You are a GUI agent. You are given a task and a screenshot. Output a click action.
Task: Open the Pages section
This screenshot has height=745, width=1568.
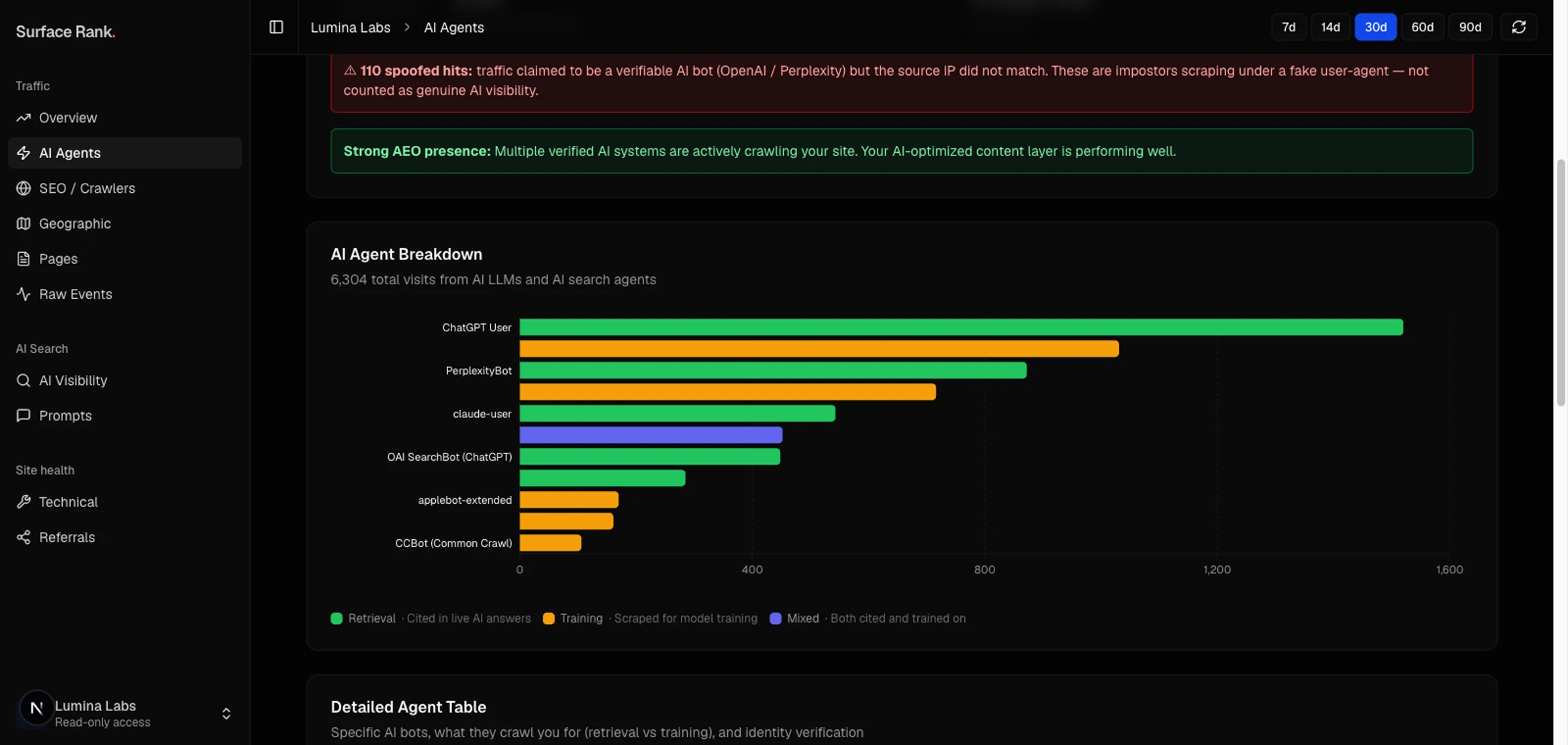click(x=125, y=259)
